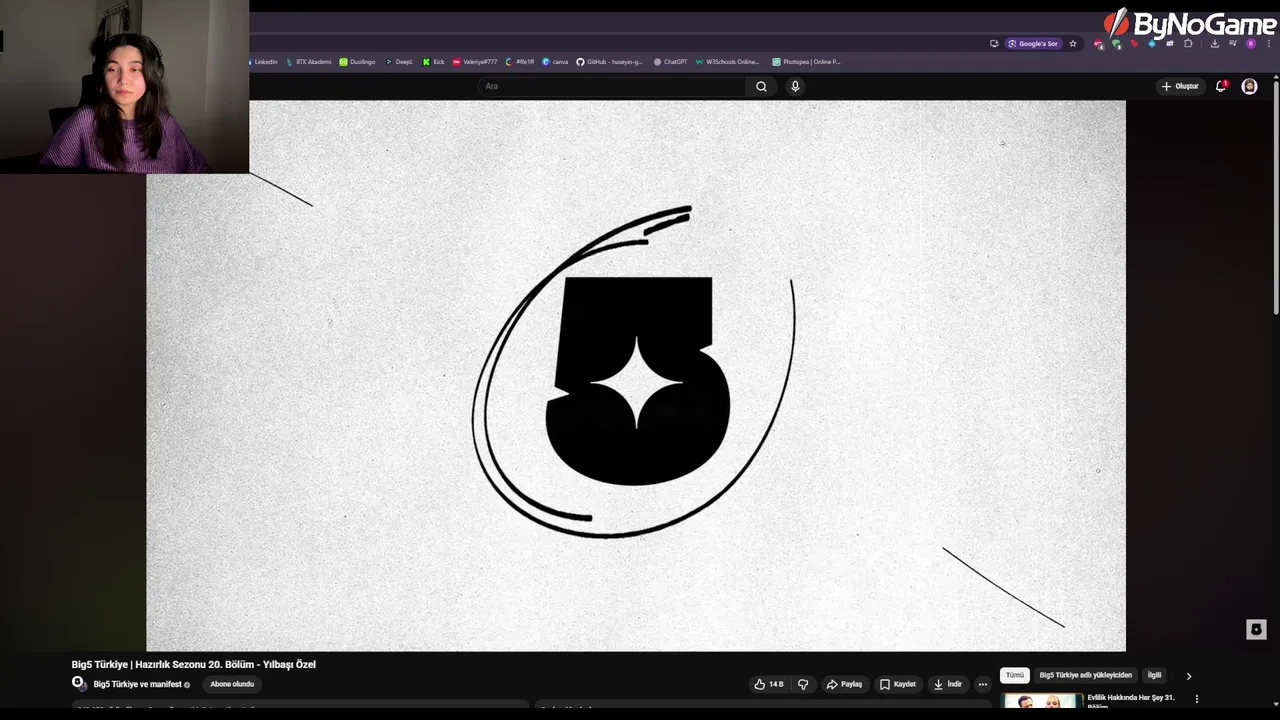Open YouTube account avatar menu
1280x720 pixels.
[1249, 86]
